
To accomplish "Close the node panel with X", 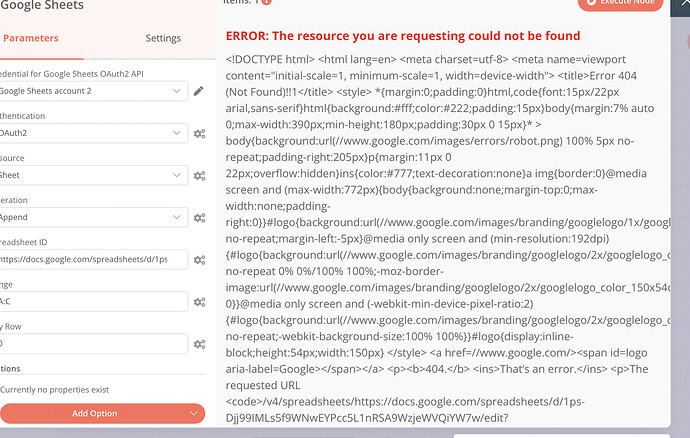I will 684,4.
